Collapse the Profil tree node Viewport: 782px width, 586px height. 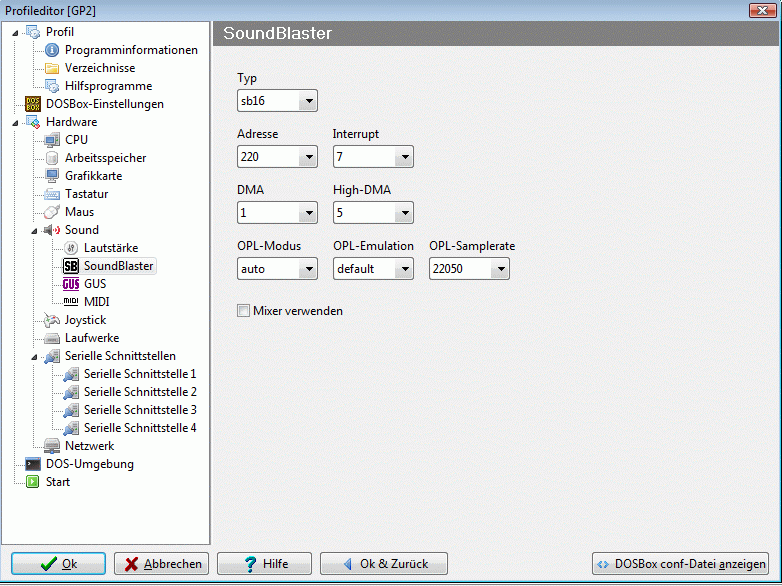[x=15, y=33]
